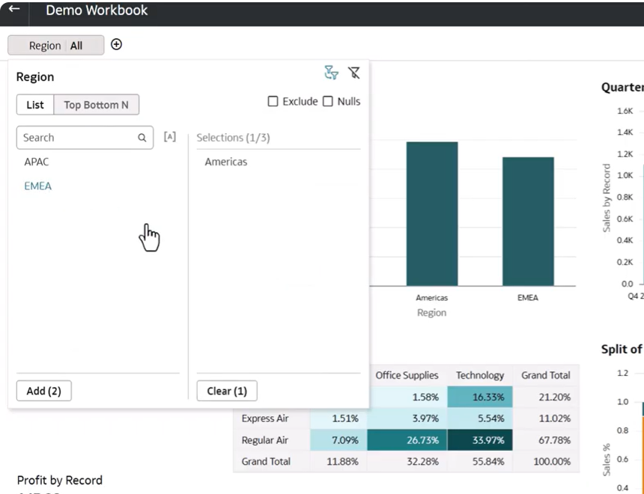
Task: Click the 5.54% Express Air cell
Action: pos(480,418)
